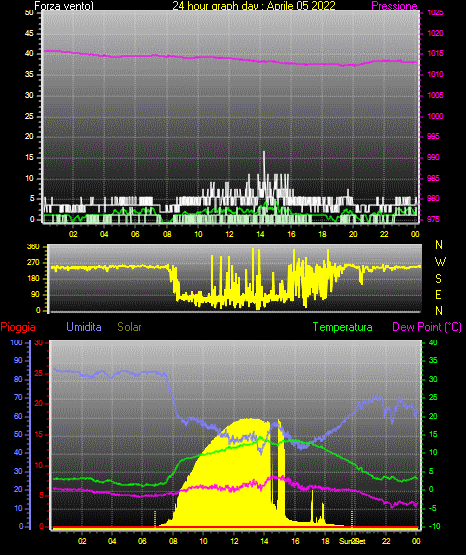Viewport: 466px width, 555px height.
Task: Click the 'W' compass direction label
Action: (x=440, y=262)
